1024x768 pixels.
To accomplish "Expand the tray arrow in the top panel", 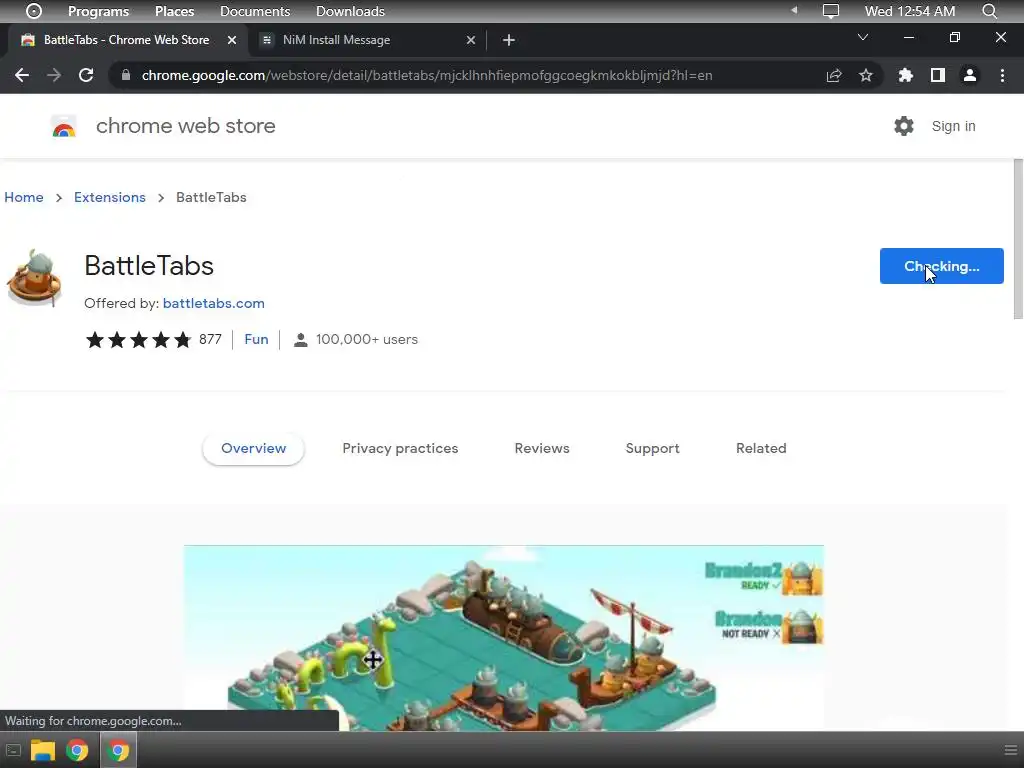I will pyautogui.click(x=794, y=10).
